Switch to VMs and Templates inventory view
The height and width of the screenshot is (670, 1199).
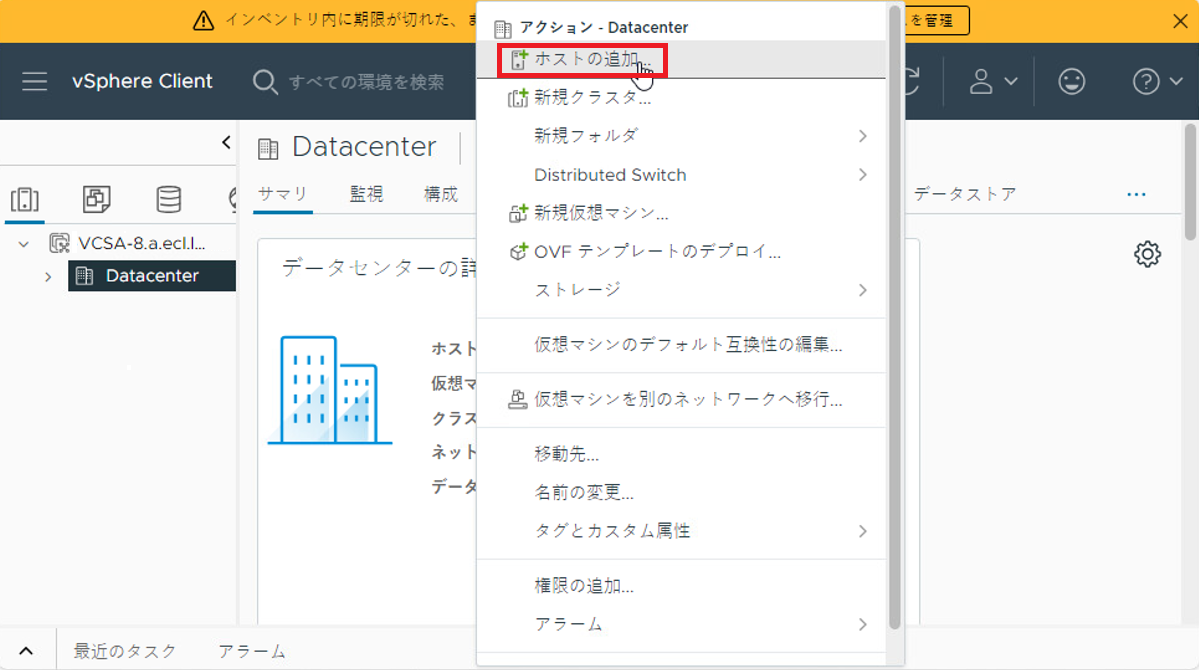(x=96, y=200)
